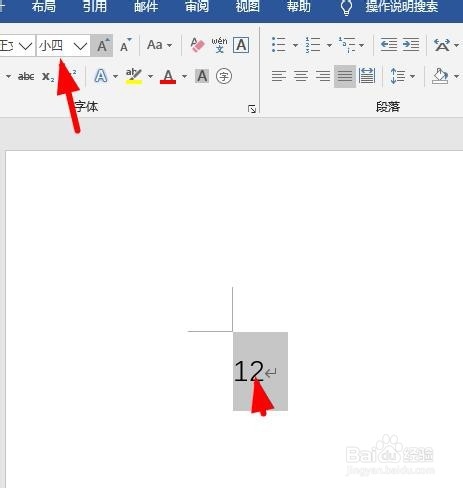Apply paragraph shading with the paint bucket
Image resolution: width=463 pixels, height=488 pixels.
point(440,76)
